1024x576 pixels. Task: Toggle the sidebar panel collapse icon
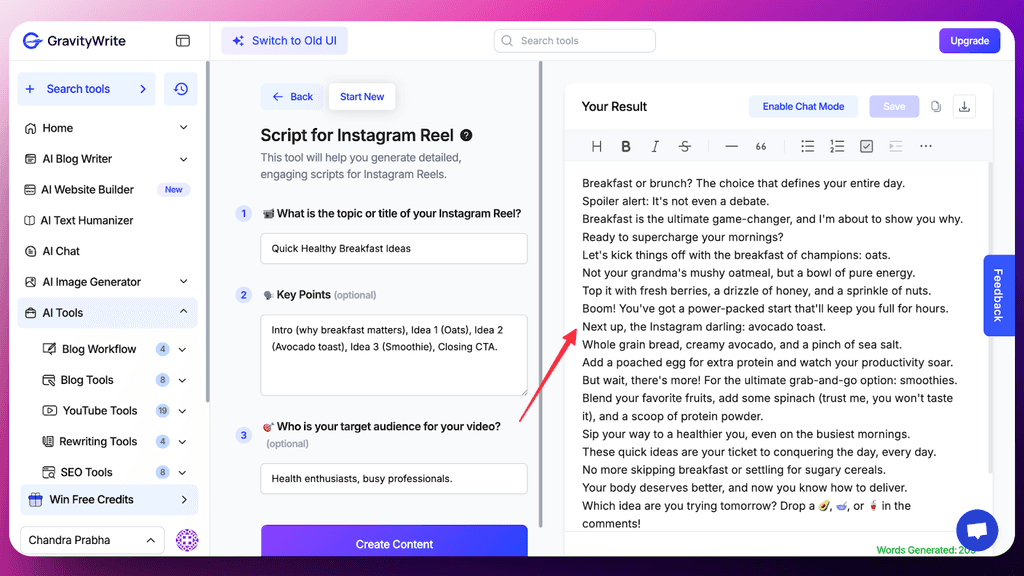click(x=183, y=40)
